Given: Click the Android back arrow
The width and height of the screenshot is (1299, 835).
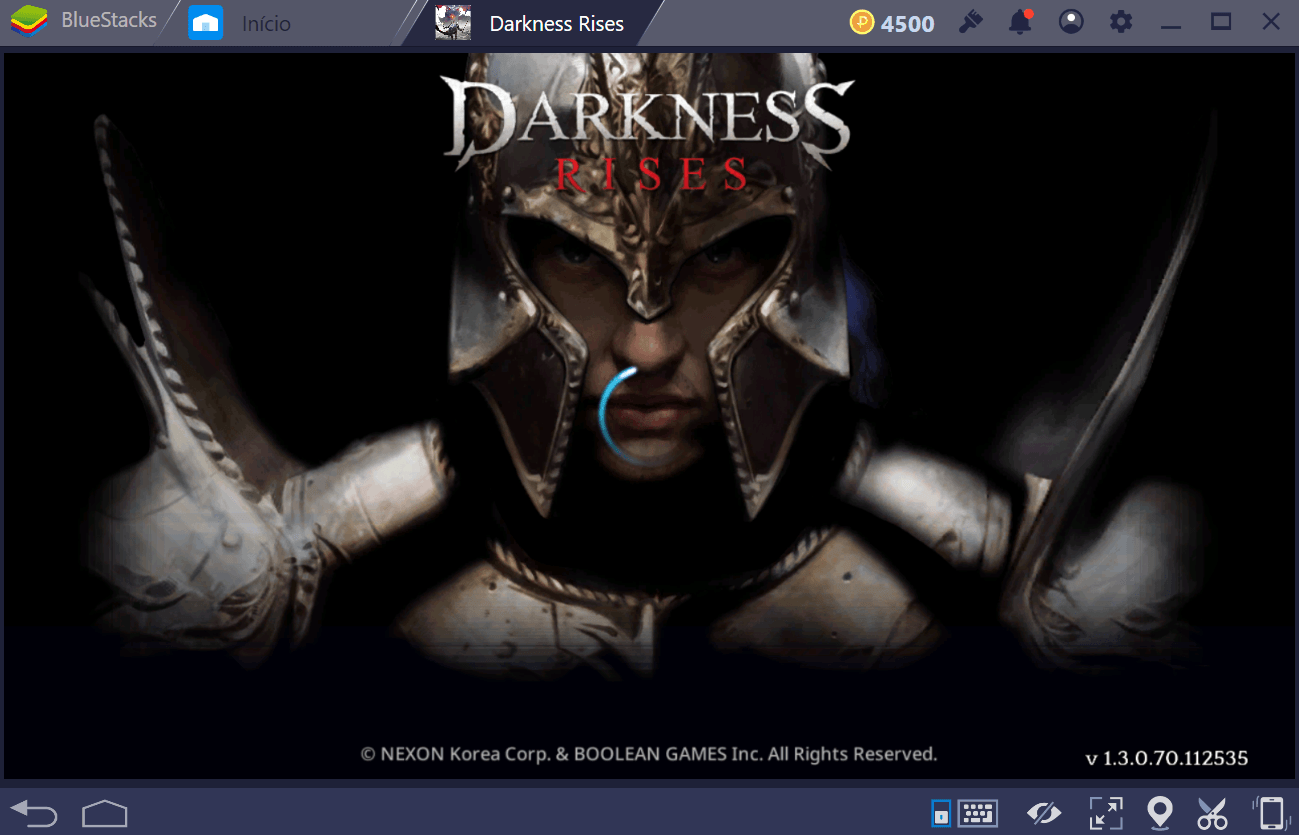Looking at the screenshot, I should pos(34,812).
